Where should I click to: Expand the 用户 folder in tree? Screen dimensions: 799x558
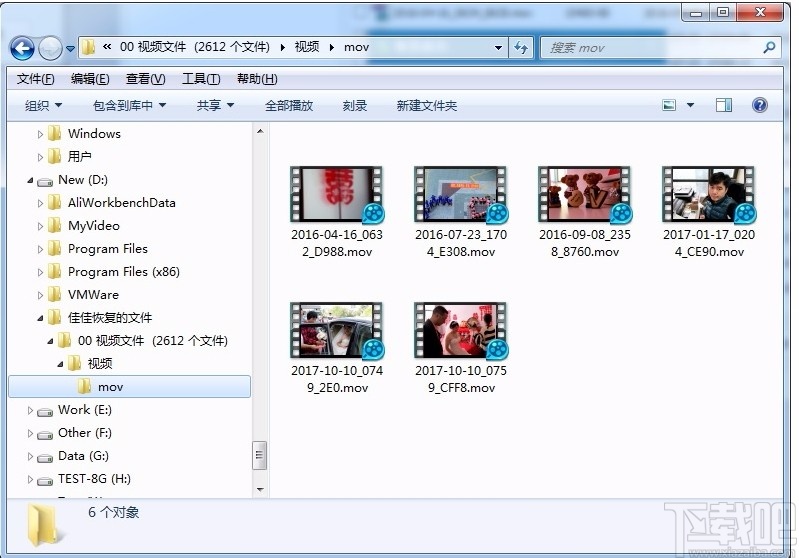click(x=40, y=157)
